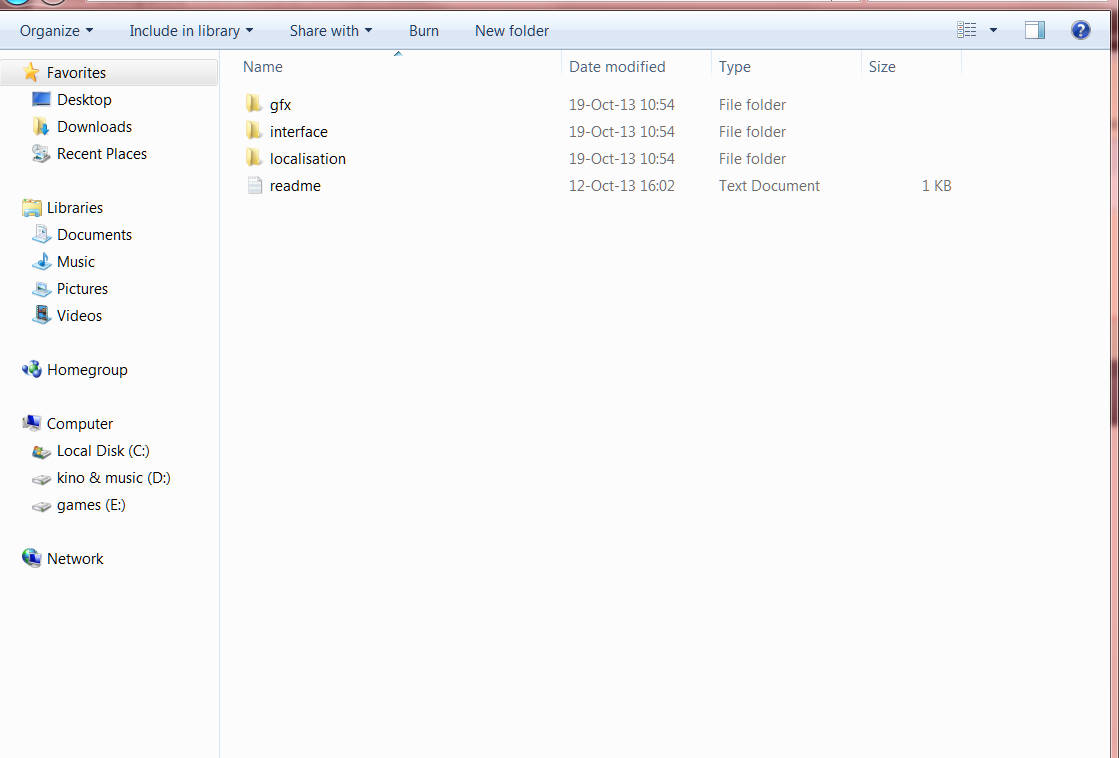Open the Pictures library

(x=82, y=289)
